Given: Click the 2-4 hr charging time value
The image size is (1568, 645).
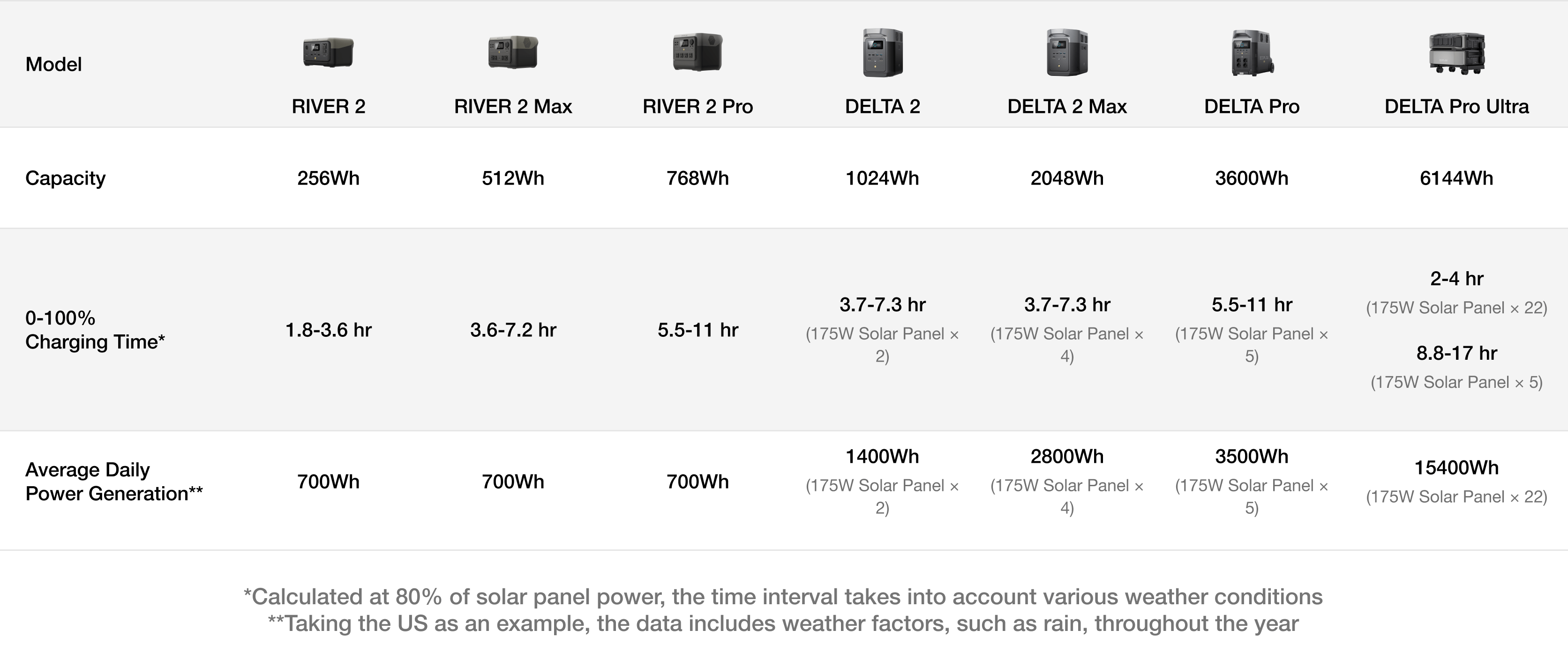Looking at the screenshot, I should [x=1456, y=279].
